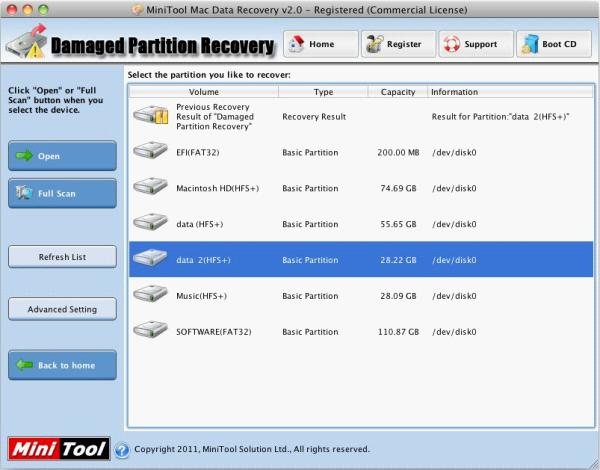Click Result for Partition information text

[501, 117]
